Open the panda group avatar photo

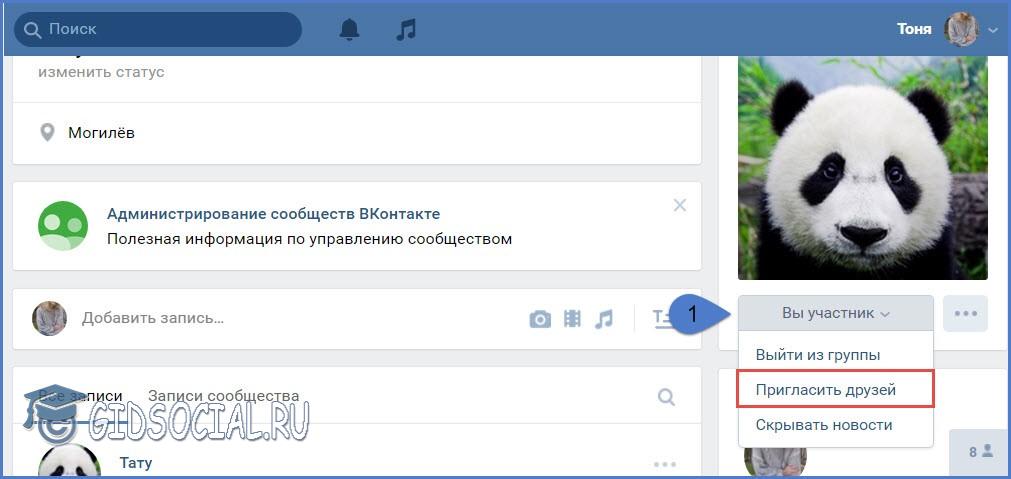pos(862,167)
